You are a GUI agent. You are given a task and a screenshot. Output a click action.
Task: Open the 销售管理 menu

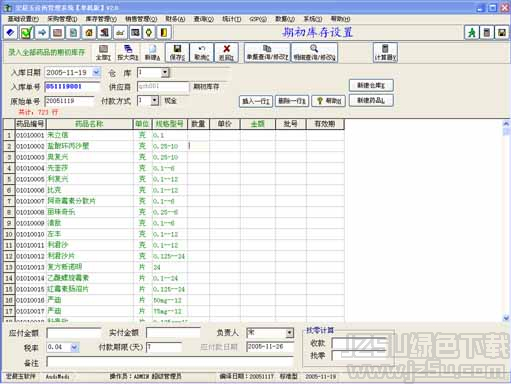click(141, 19)
